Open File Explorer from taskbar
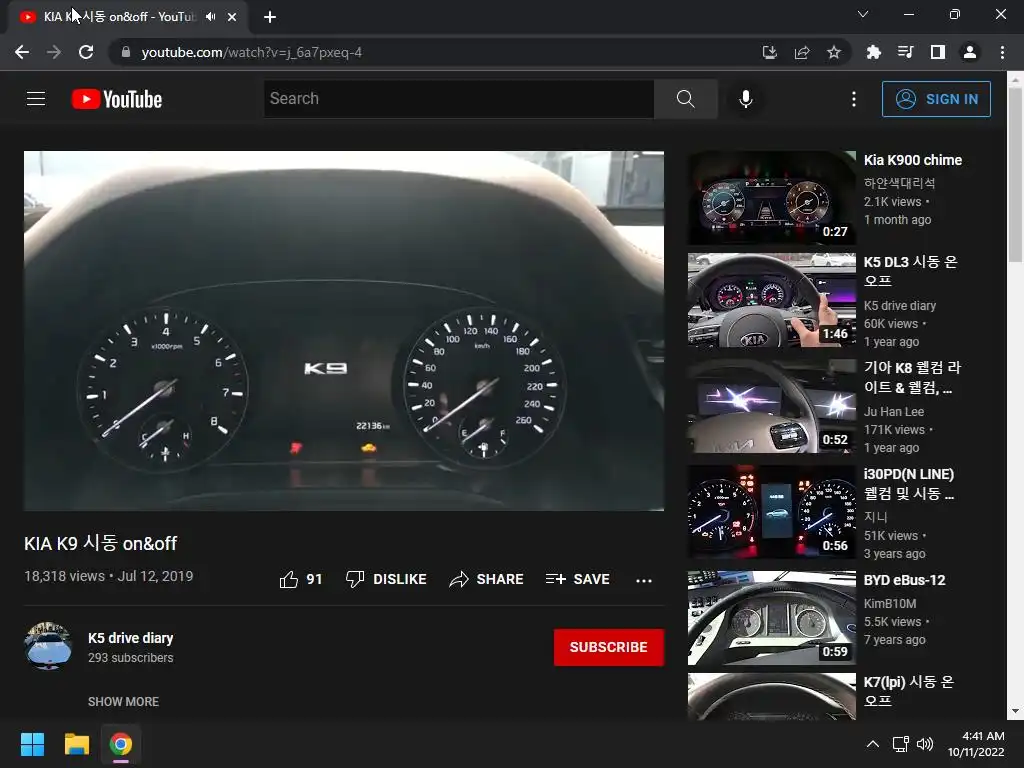The image size is (1024, 768). point(76,744)
